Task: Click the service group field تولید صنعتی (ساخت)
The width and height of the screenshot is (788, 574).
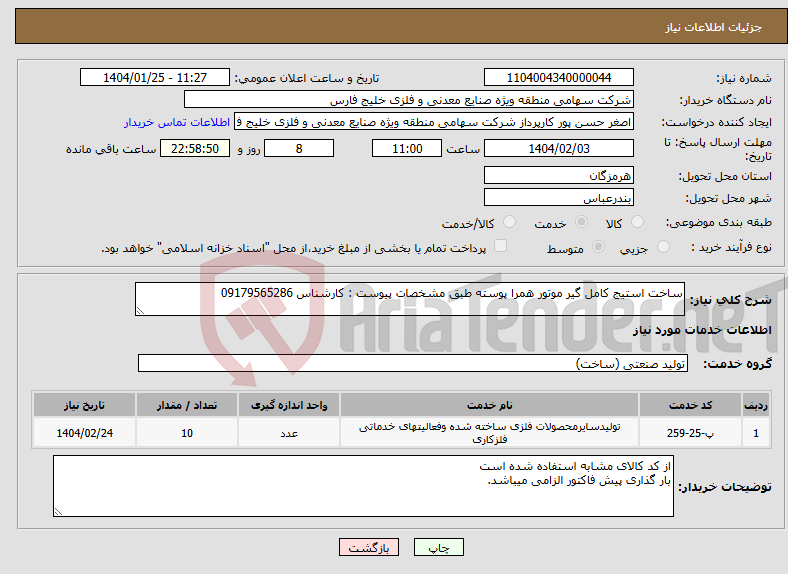Action: click(413, 363)
